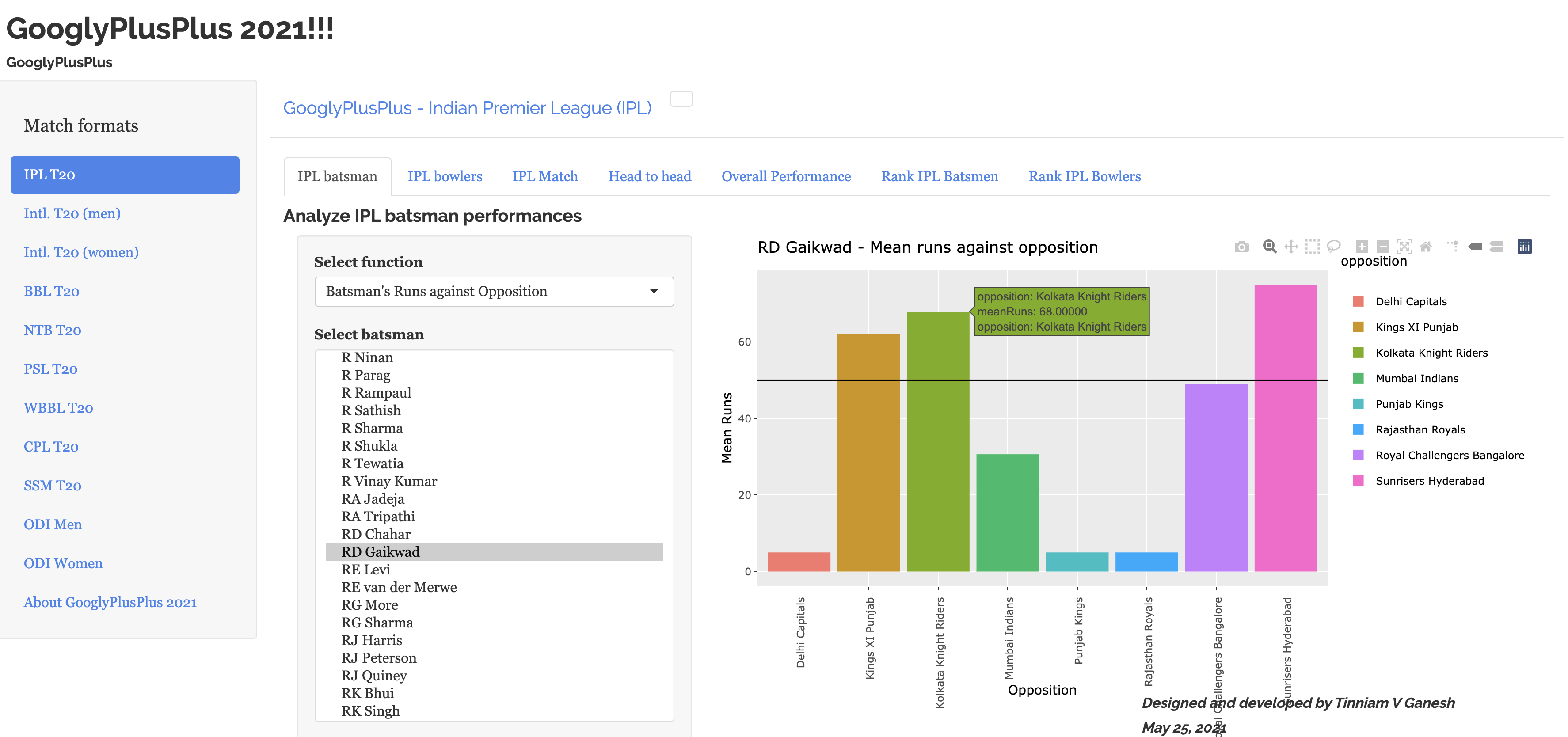Choose the Box Select tool
The width and height of the screenshot is (1568, 737).
coord(1313,247)
